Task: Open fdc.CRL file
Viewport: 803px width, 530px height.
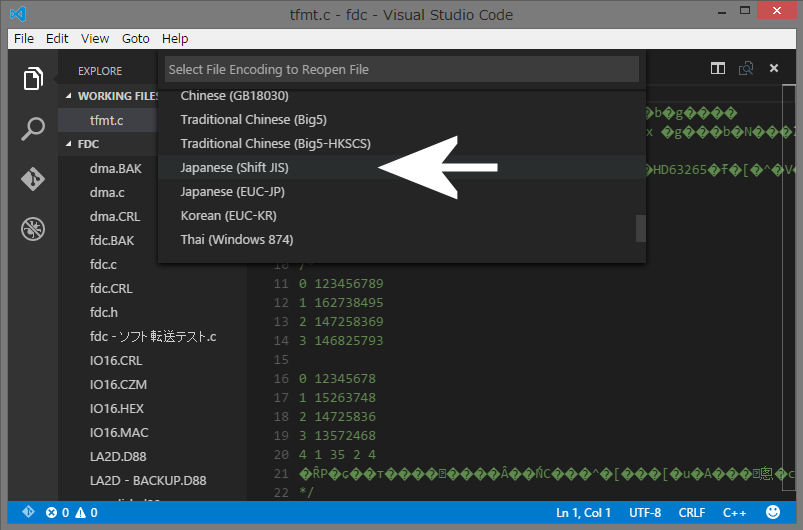Action: click(x=111, y=288)
